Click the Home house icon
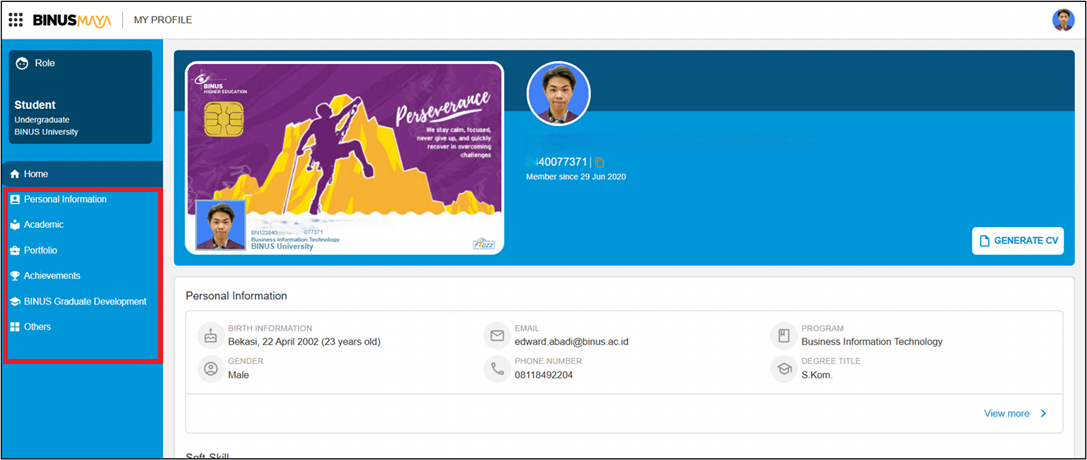Viewport: 1087px width, 460px height. [15, 174]
